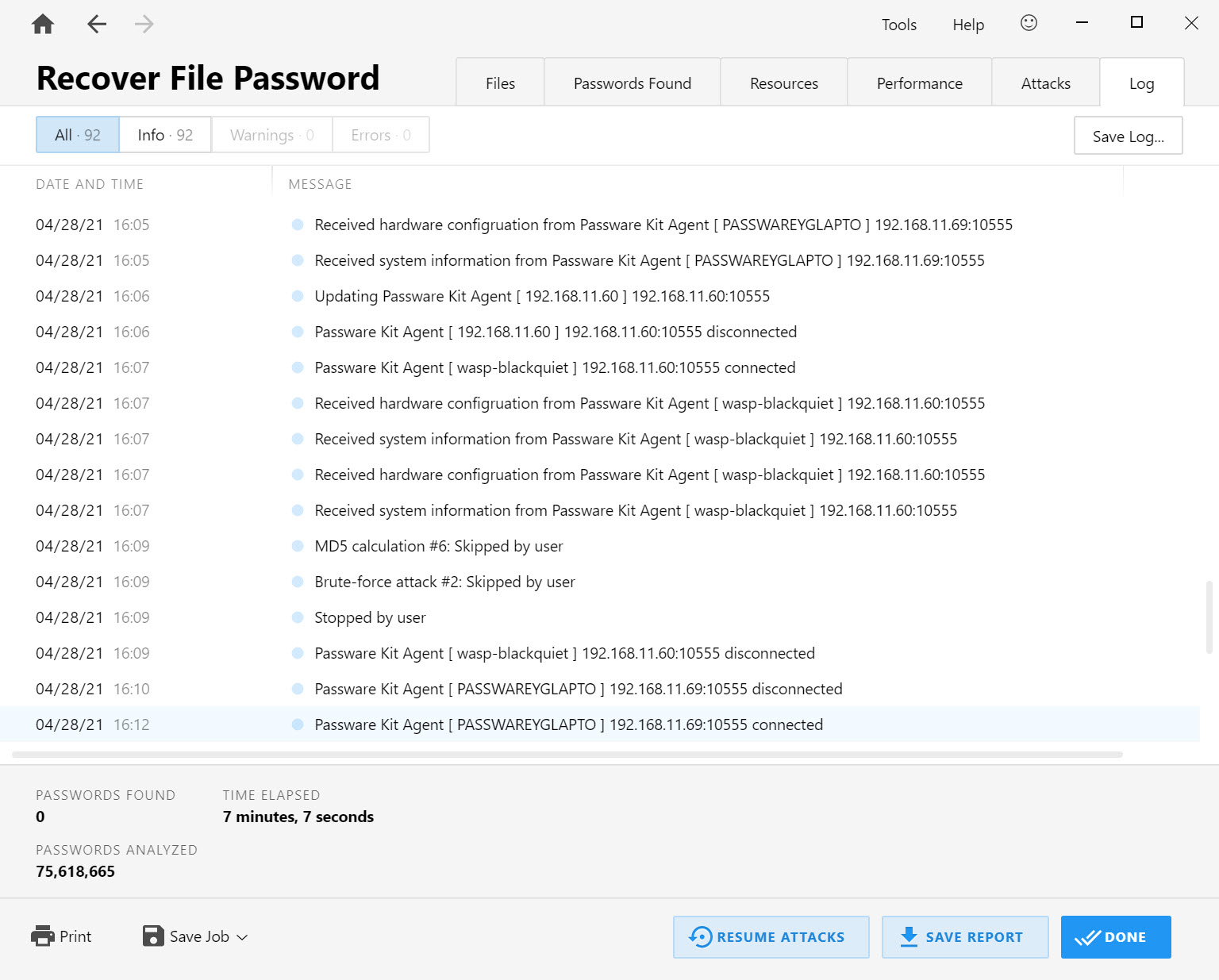
Task: Show All 92 log entries filter
Action: (78, 135)
